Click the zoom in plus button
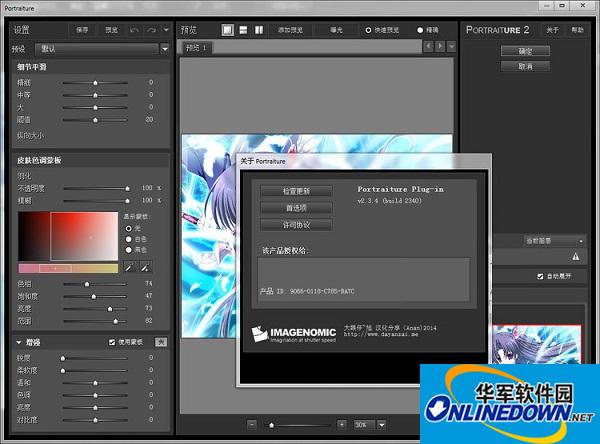Screen dimensions: 600x444 pos(342,425)
